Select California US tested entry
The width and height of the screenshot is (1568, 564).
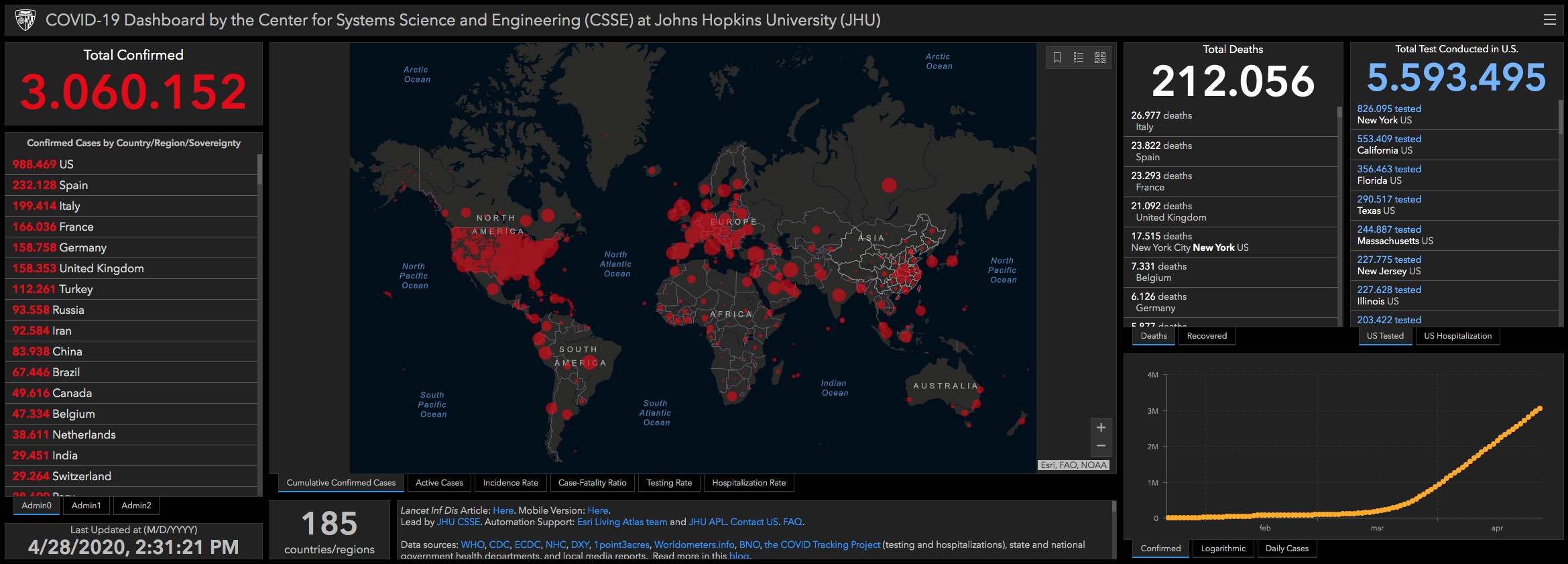click(1455, 145)
